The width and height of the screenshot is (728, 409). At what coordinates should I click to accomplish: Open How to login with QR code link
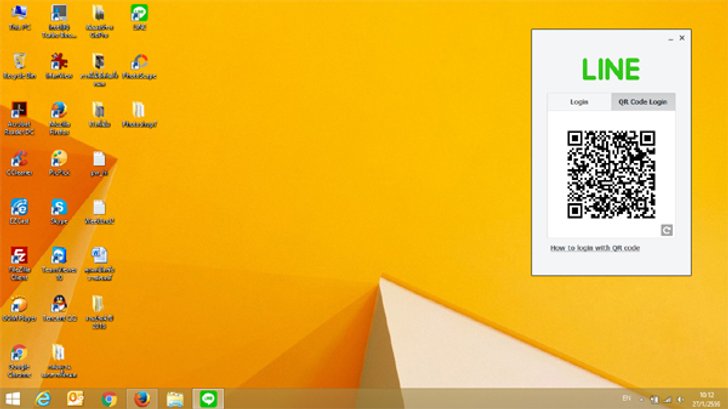[x=595, y=248]
